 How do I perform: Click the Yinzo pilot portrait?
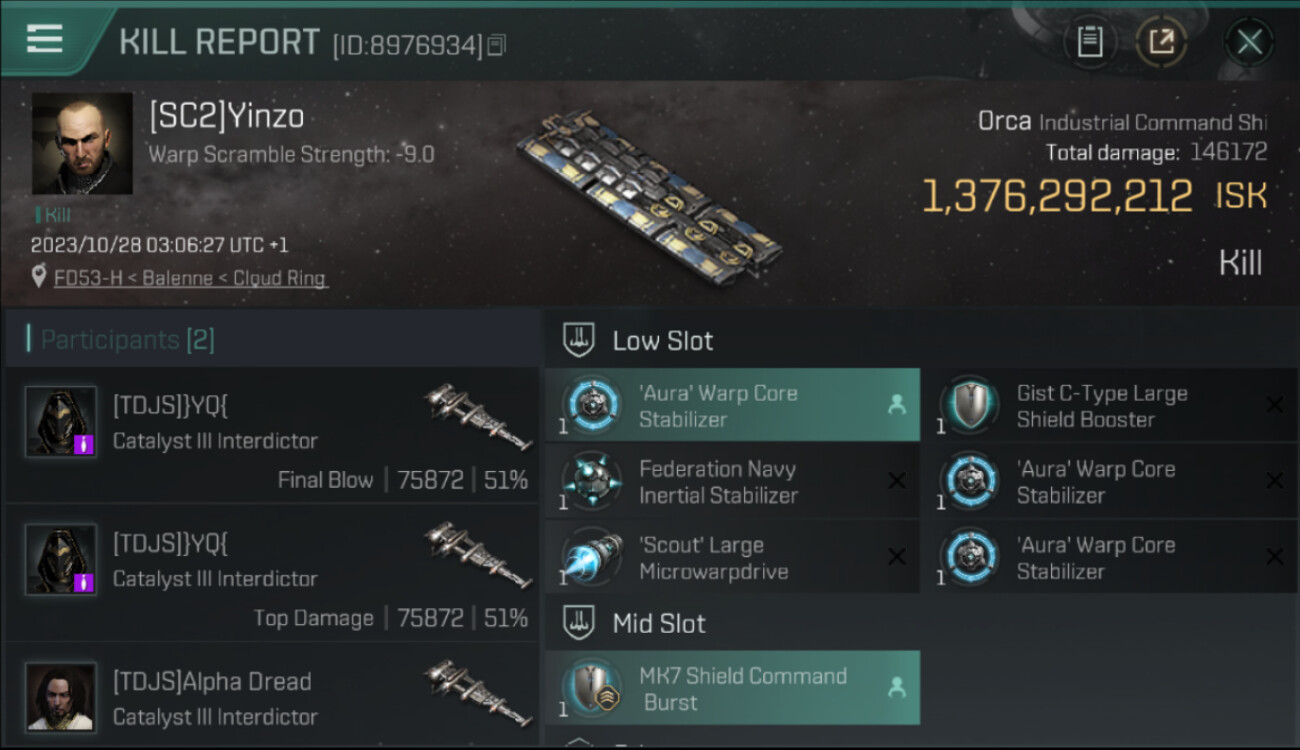click(x=82, y=143)
